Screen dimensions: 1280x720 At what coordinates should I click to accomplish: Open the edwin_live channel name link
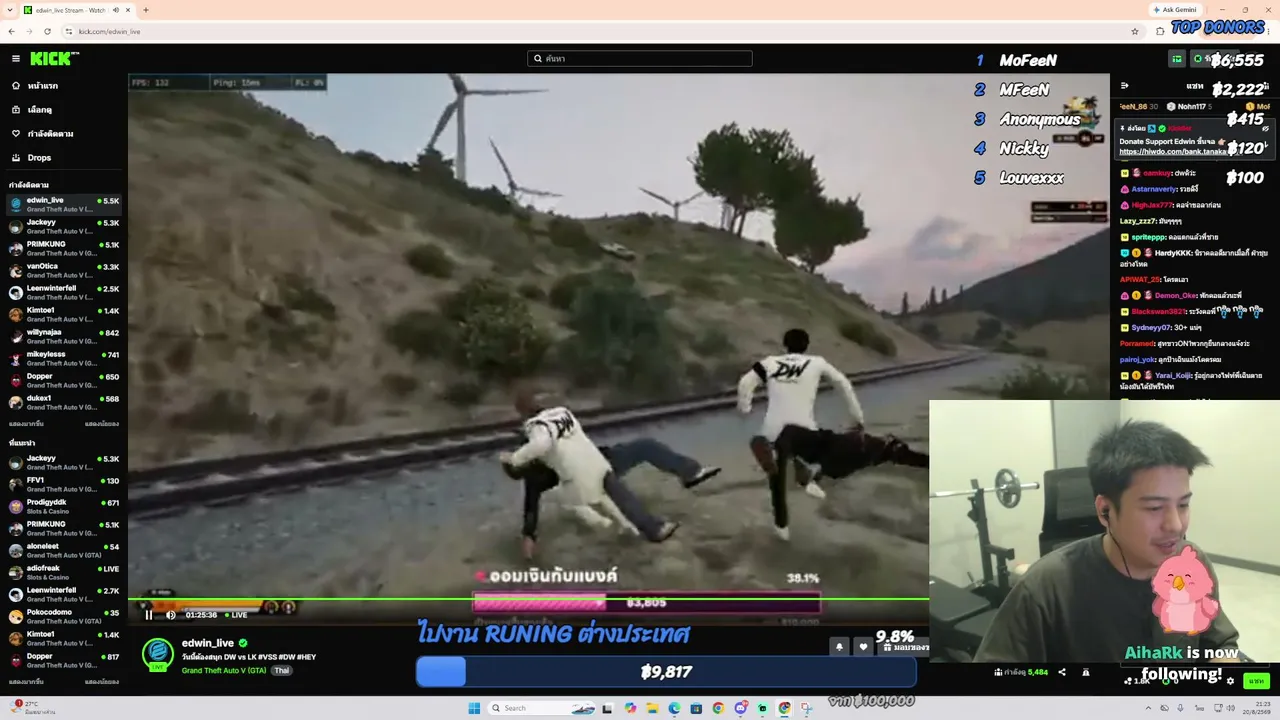207,643
